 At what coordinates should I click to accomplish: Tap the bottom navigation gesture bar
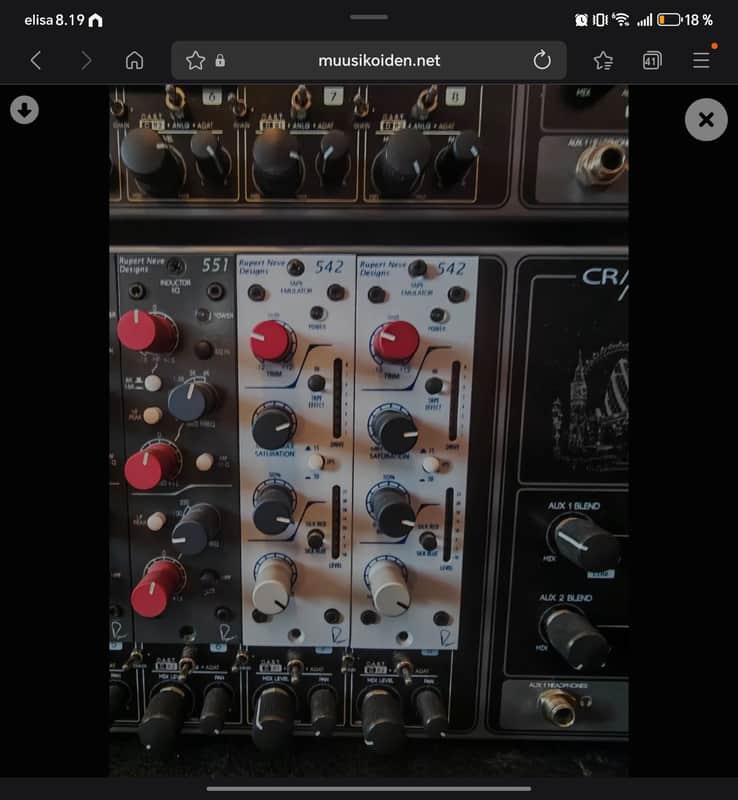[368, 789]
